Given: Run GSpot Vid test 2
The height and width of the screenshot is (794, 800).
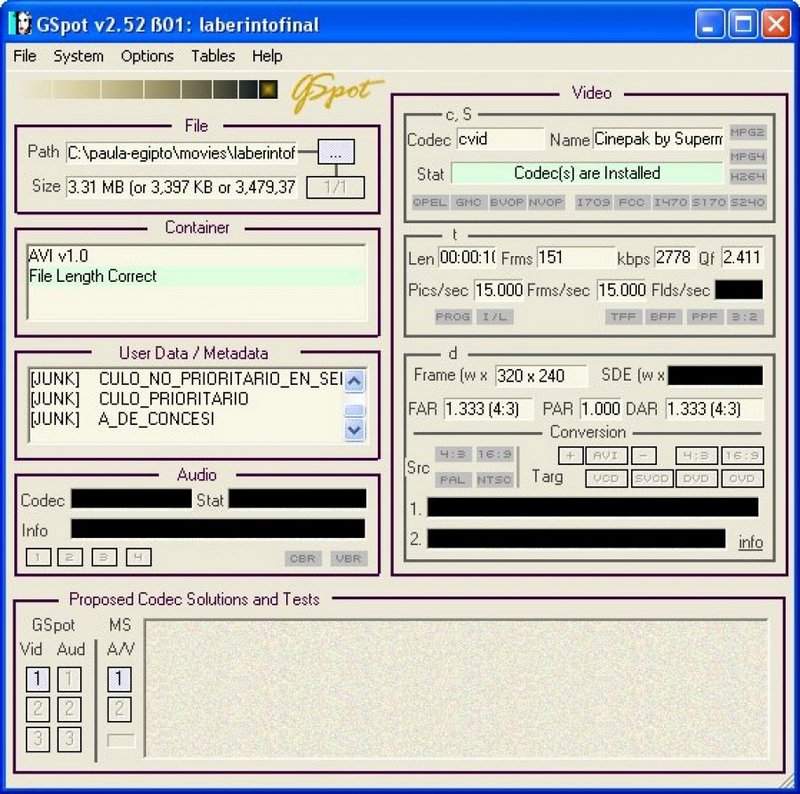Looking at the screenshot, I should 38,709.
